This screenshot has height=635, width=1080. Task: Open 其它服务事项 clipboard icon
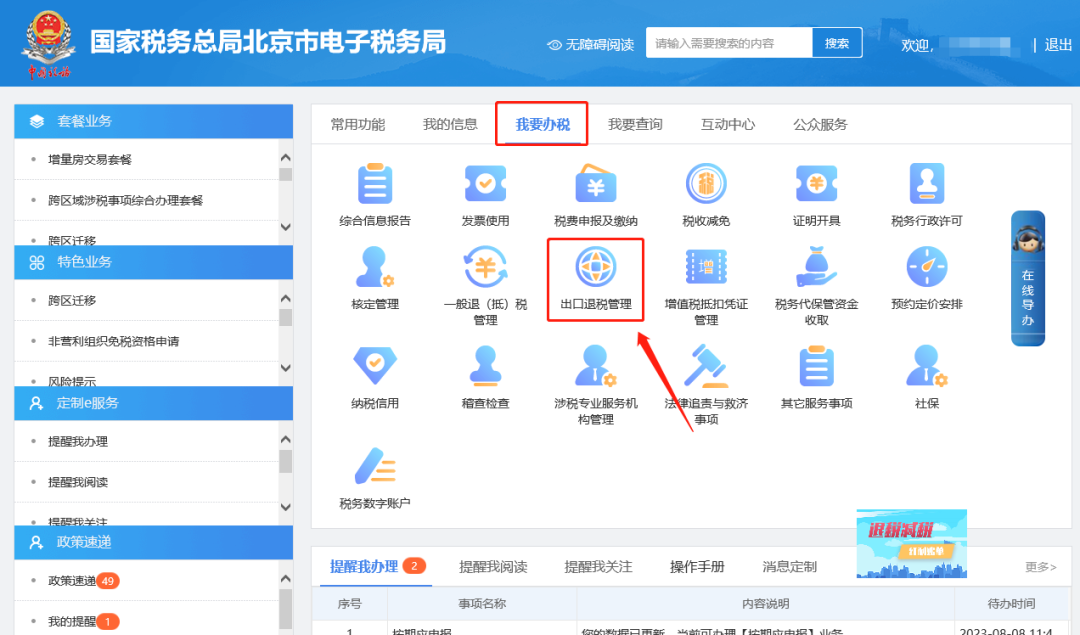point(816,366)
